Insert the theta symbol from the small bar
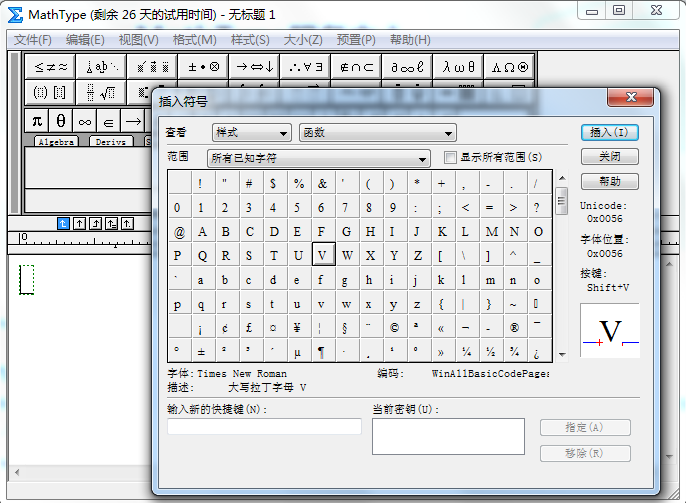 click(61, 121)
